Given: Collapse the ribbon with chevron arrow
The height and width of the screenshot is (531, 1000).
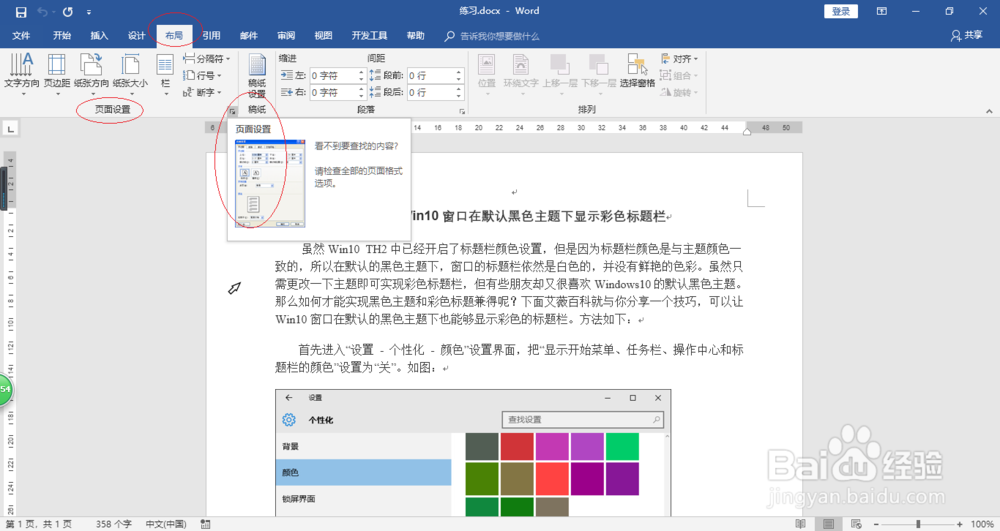Looking at the screenshot, I should pos(989,111).
